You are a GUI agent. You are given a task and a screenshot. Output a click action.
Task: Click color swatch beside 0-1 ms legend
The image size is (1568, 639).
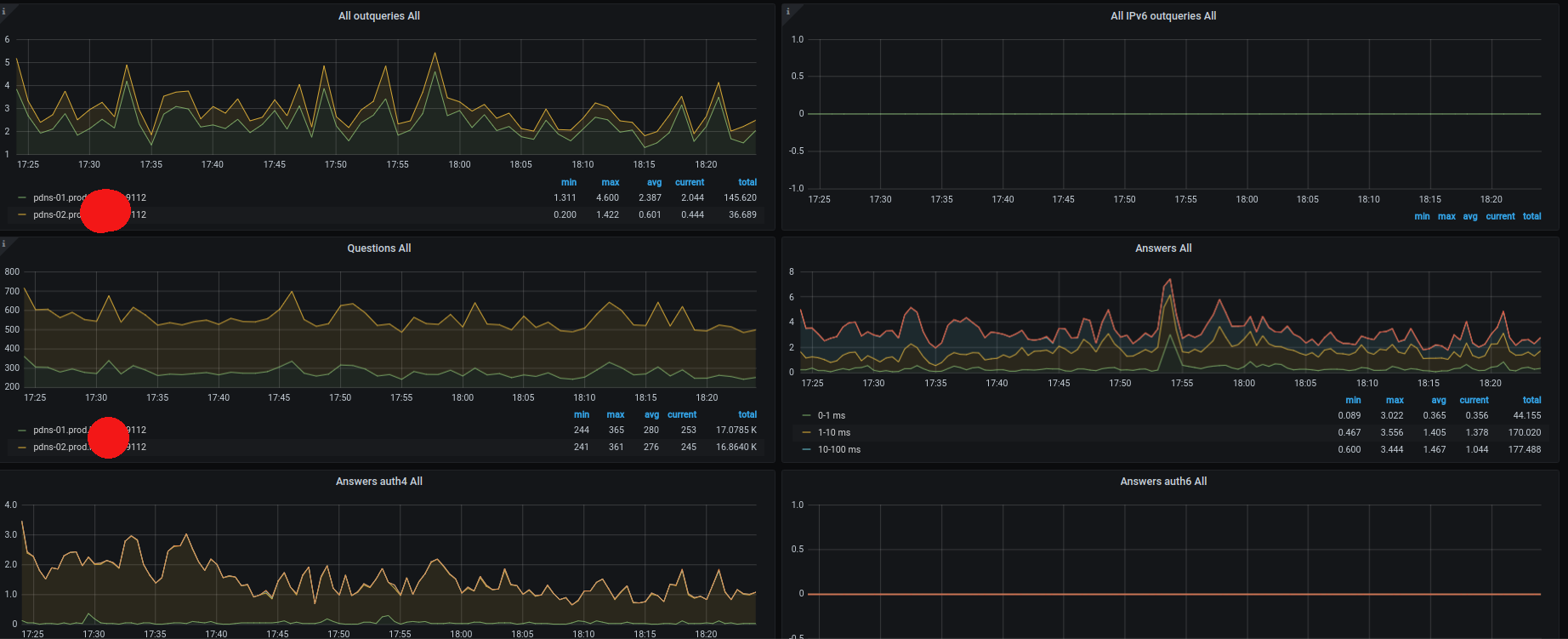click(x=806, y=415)
